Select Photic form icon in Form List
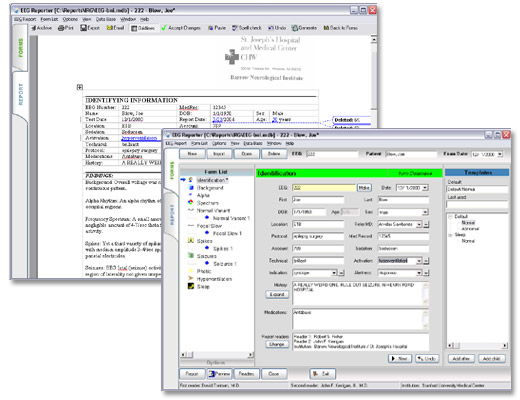 click(x=191, y=271)
